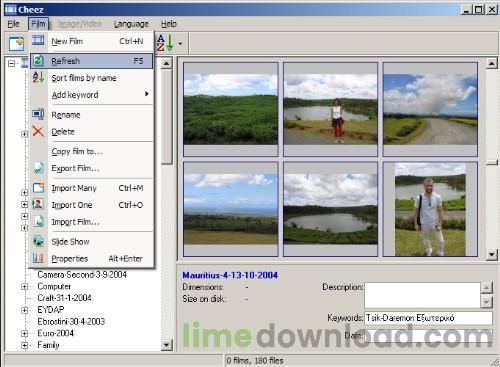
Task: Click the A-Z sort toolbar icon
Action: click(165, 43)
